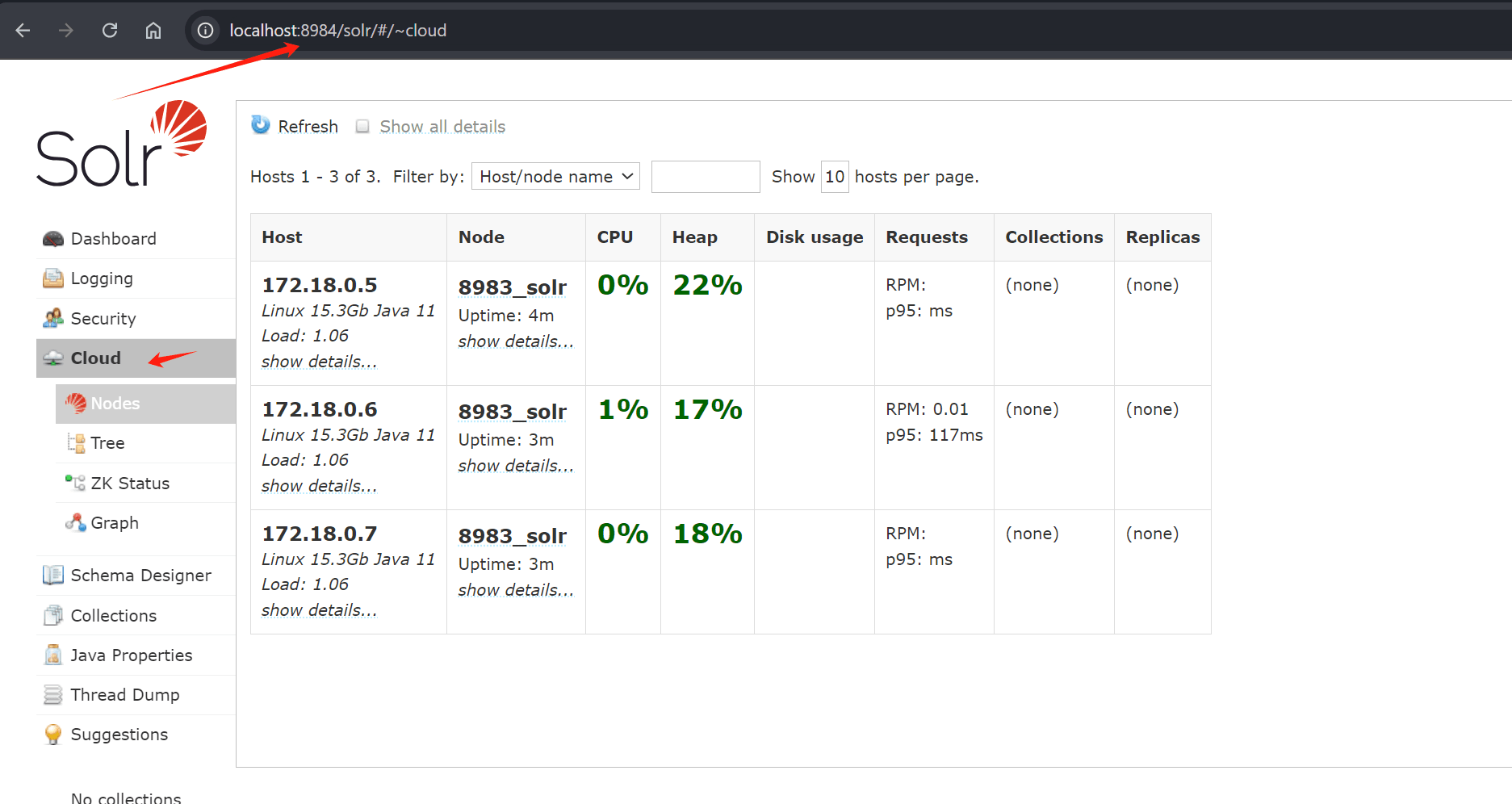Open Logging via its sidebar icon
The width and height of the screenshot is (1512, 804).
53,278
